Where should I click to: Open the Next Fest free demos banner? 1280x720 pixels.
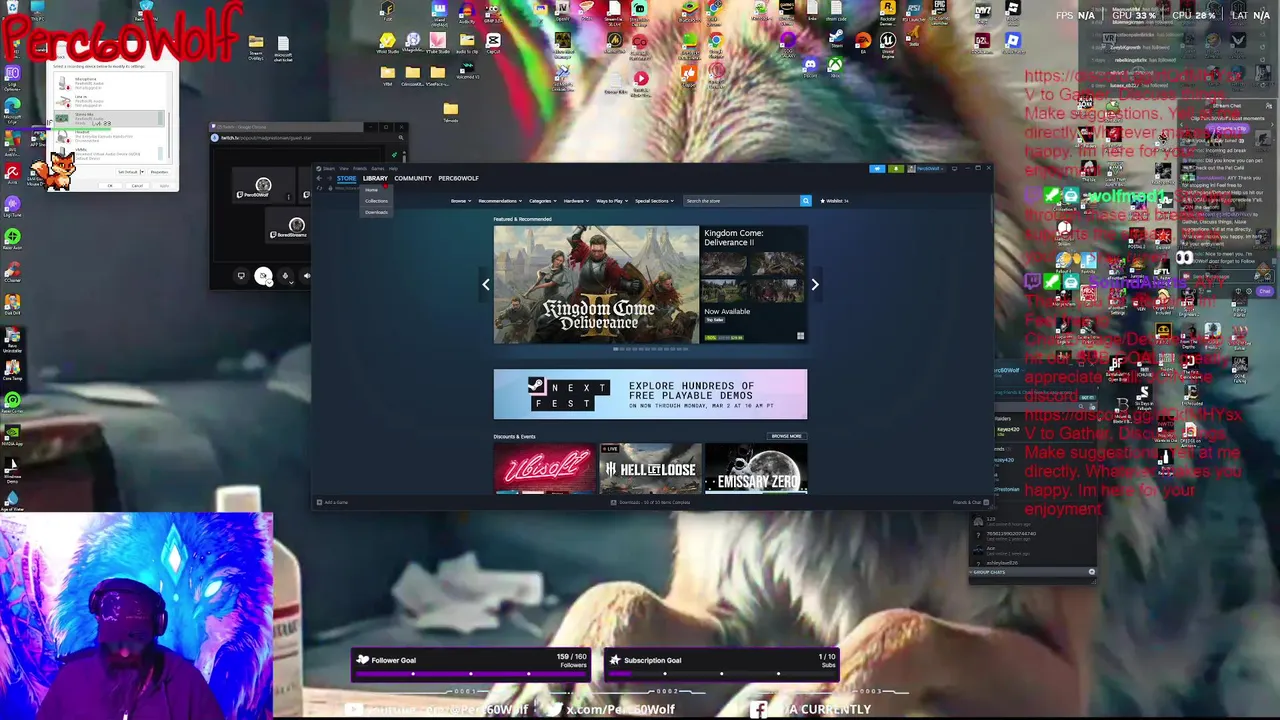(650, 394)
